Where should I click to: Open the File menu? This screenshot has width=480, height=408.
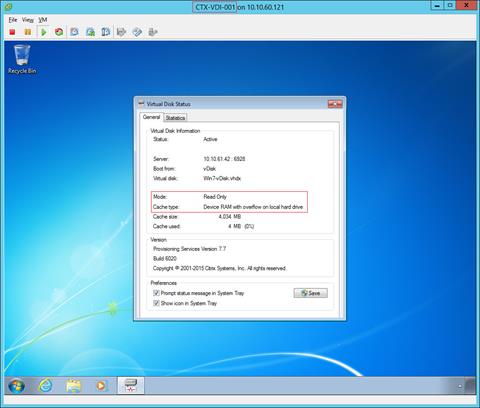tap(13, 20)
